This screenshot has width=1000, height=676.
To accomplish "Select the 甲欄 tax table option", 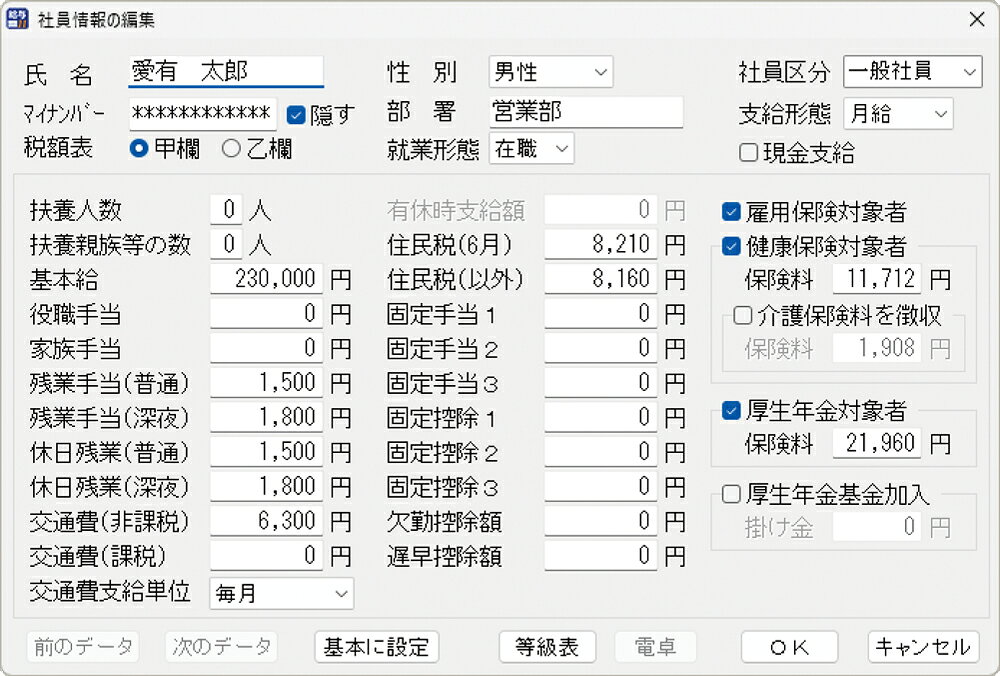I will pos(140,149).
